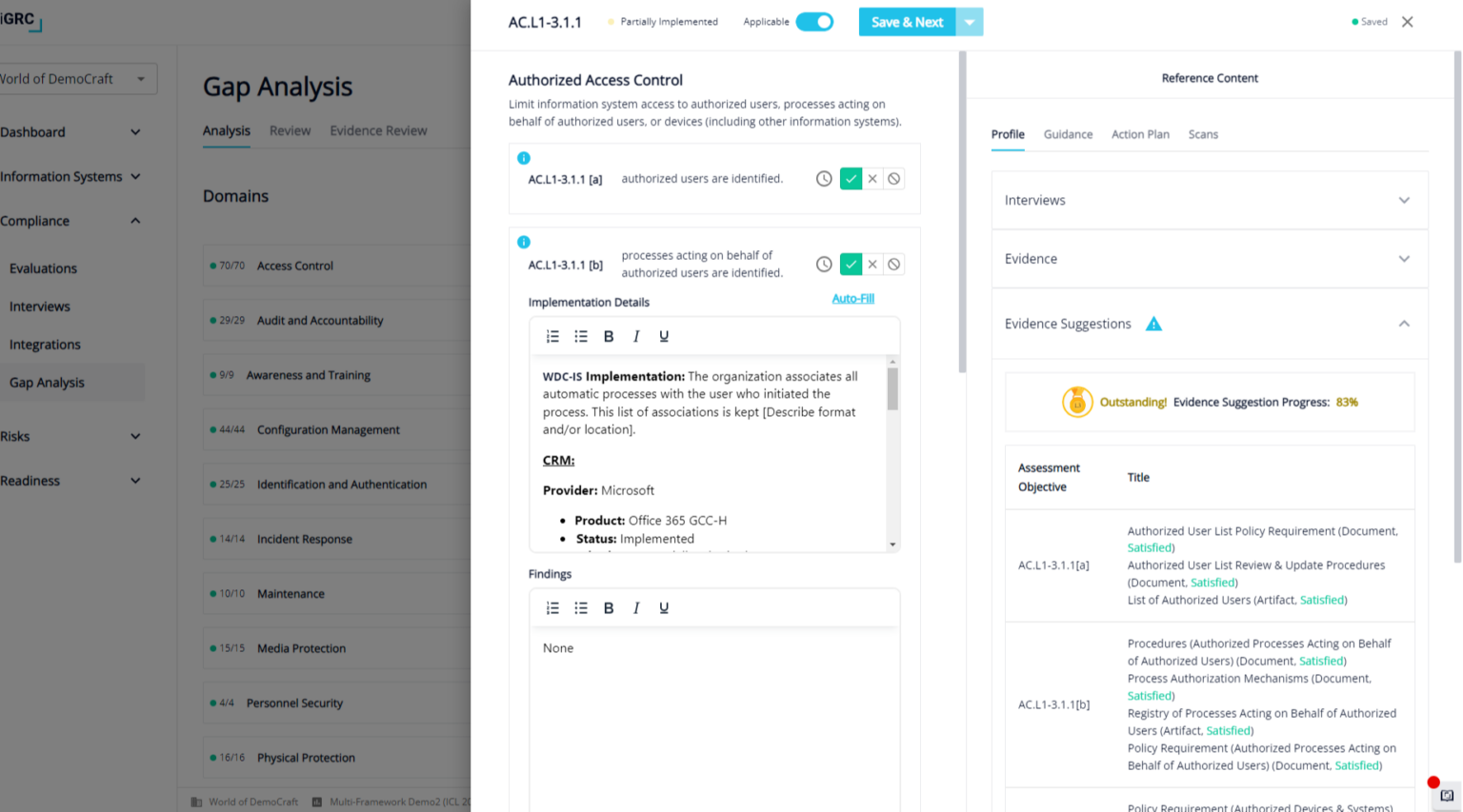Open the Save & Next dropdown arrow
Image resolution: width=1463 pixels, height=812 pixels.
coord(970,22)
